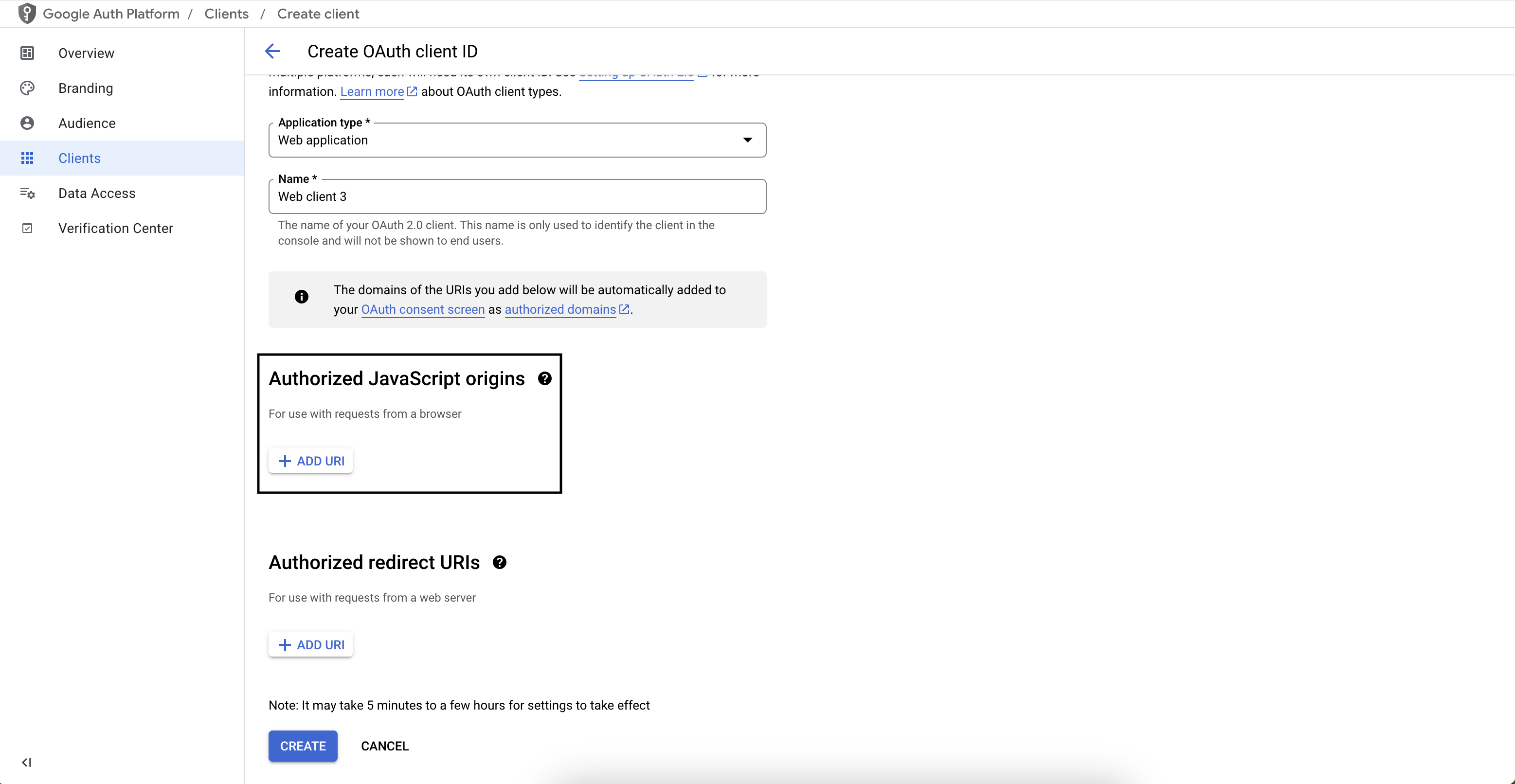Click the help icon beside Authorized redirect URIs
The width and height of the screenshot is (1515, 784).
point(500,562)
